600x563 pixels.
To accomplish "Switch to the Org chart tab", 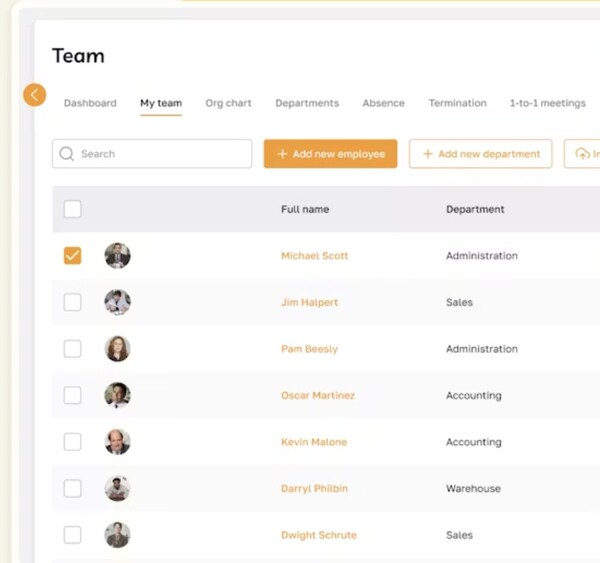I will (x=228, y=103).
